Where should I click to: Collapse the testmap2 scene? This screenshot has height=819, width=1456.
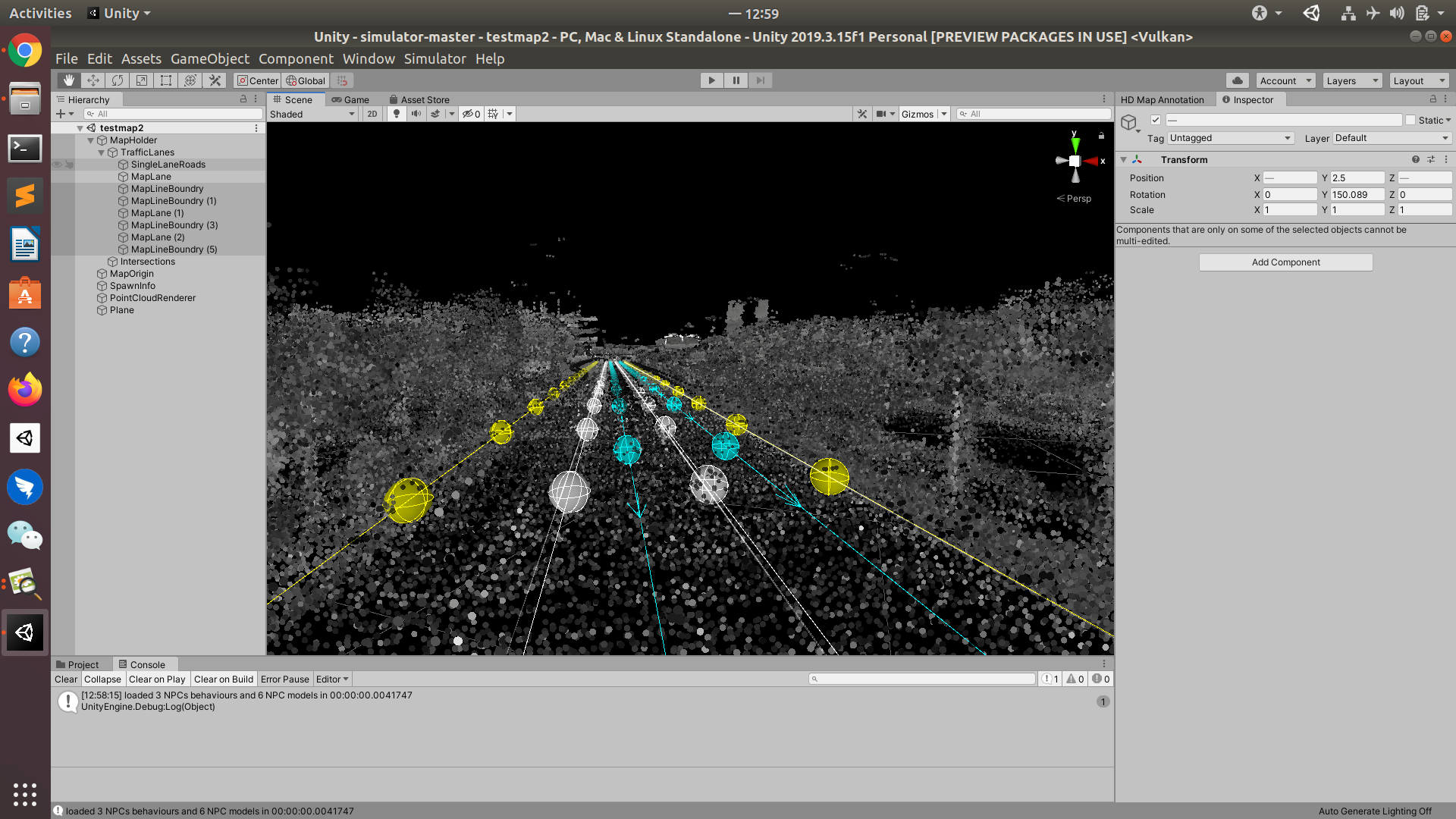pos(80,128)
